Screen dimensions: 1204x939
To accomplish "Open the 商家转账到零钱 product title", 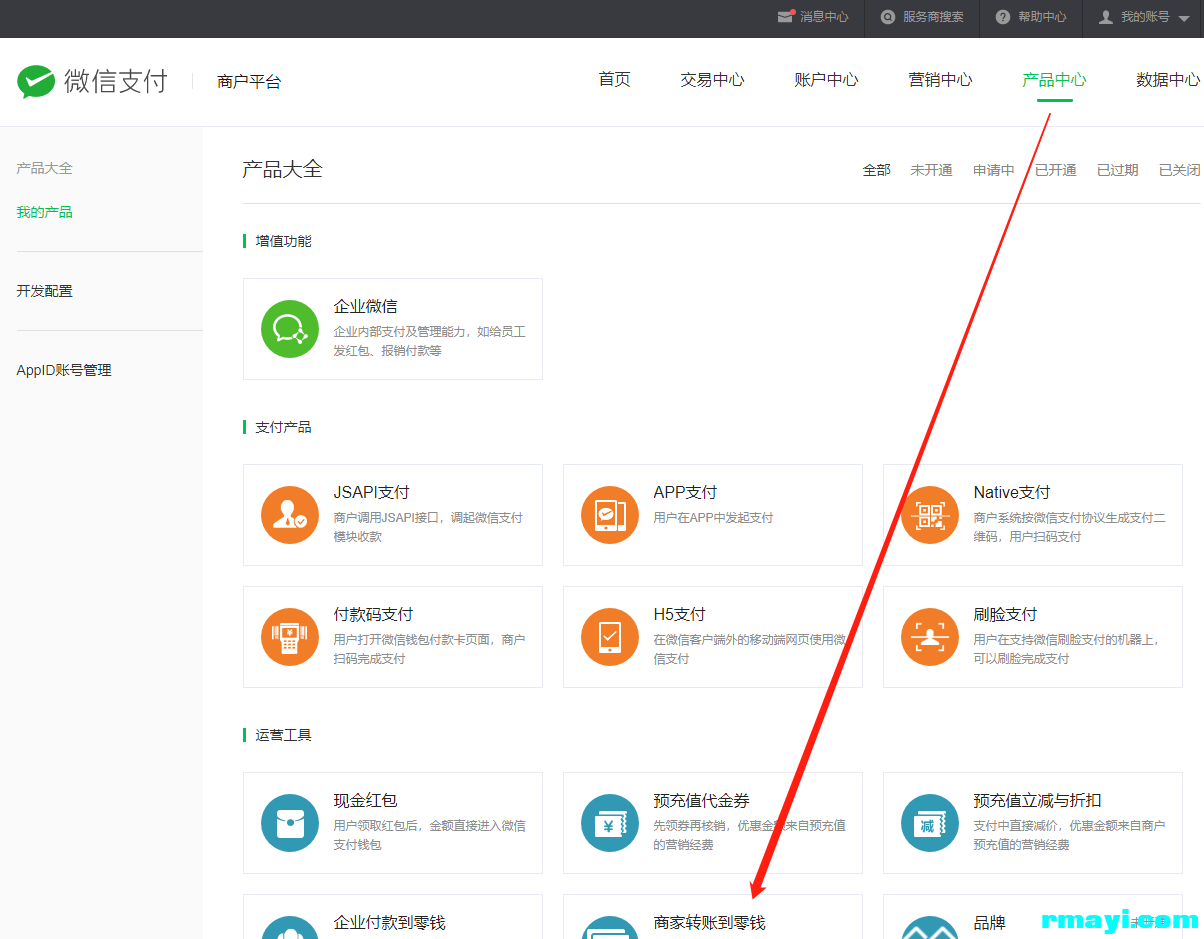I will tap(709, 922).
